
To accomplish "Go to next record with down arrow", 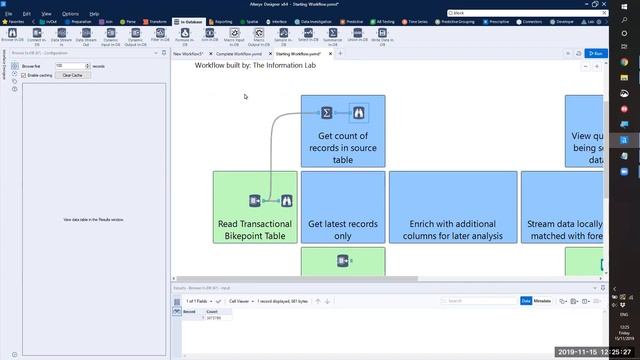I will tap(327, 301).
